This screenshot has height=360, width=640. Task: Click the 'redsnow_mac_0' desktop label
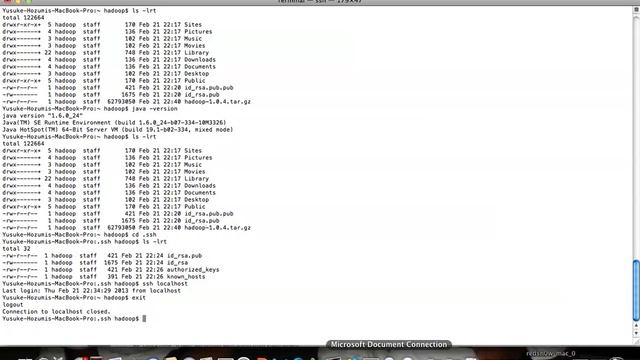[x=551, y=353]
